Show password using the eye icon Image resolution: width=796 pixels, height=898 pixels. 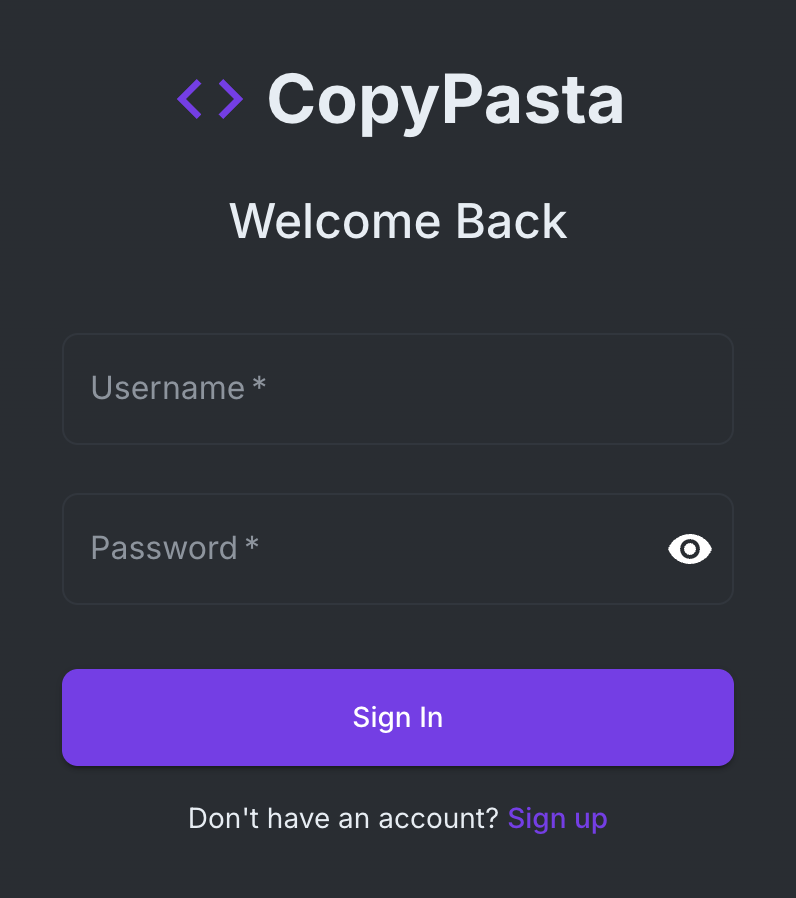[689, 549]
